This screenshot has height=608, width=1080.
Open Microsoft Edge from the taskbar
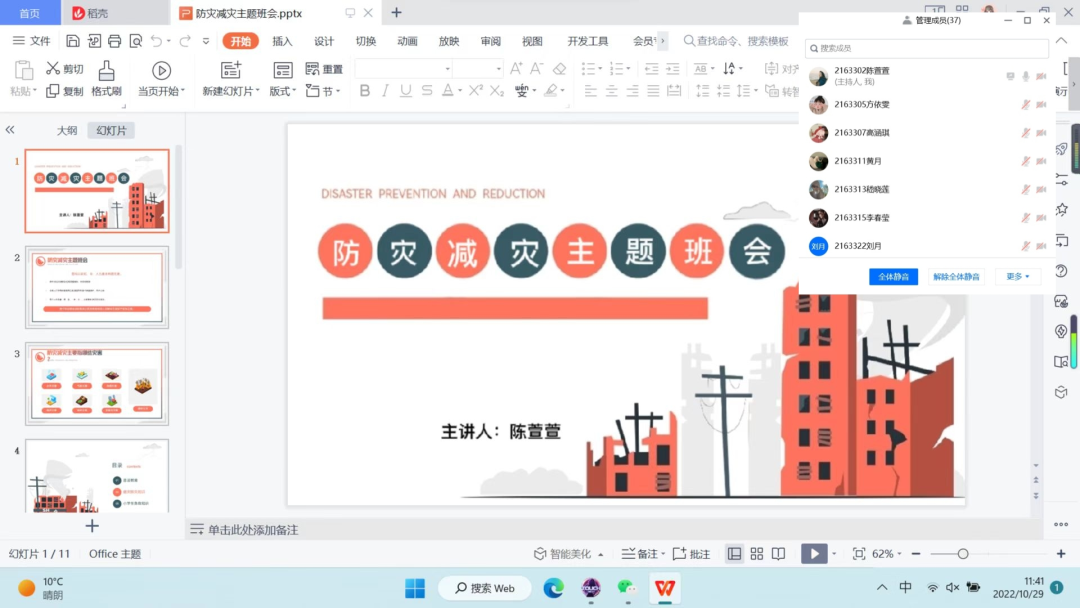click(x=553, y=588)
